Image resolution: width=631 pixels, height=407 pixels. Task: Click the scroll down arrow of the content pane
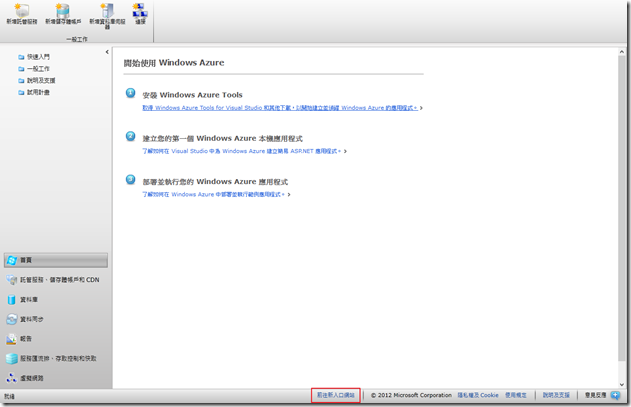[622, 384]
